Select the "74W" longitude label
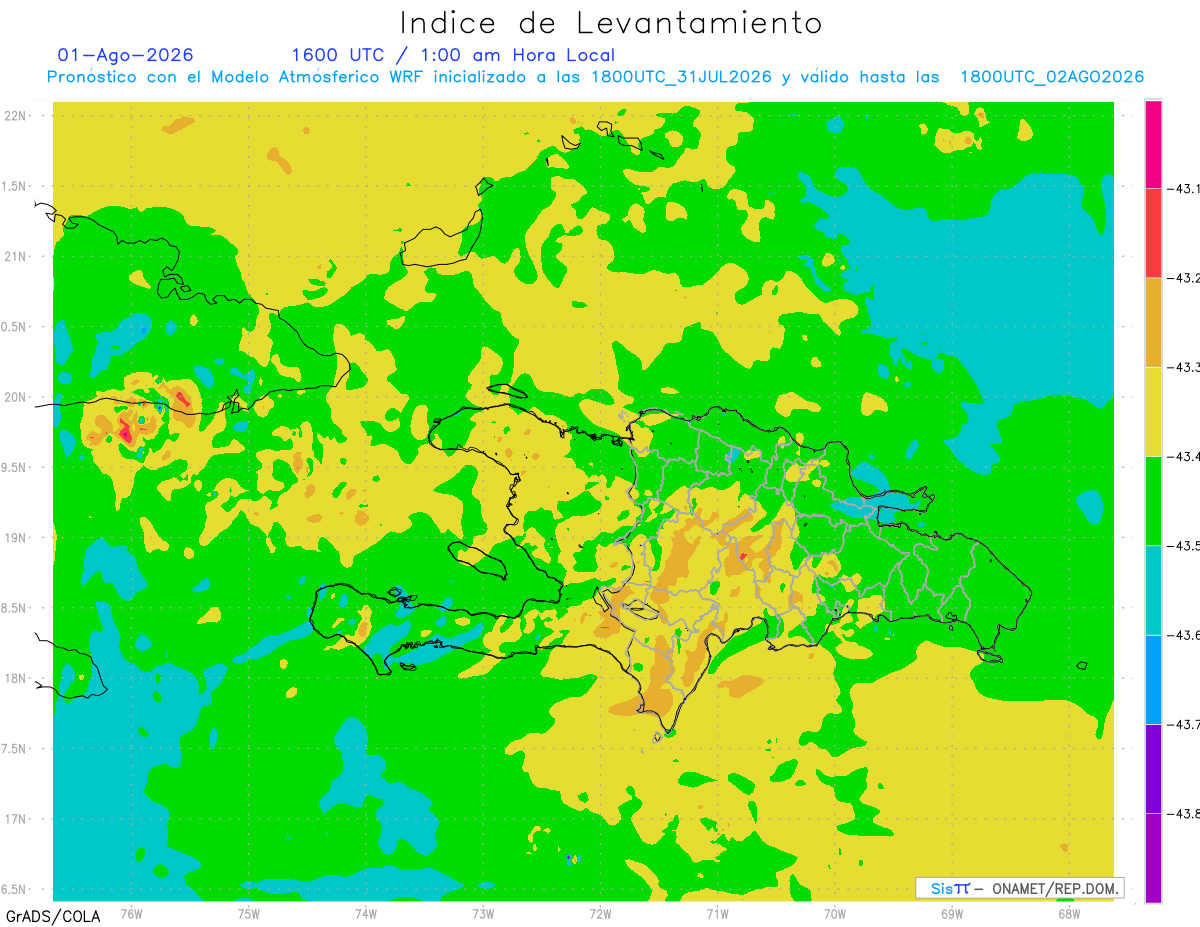Image resolution: width=1200 pixels, height=927 pixels. [x=366, y=913]
